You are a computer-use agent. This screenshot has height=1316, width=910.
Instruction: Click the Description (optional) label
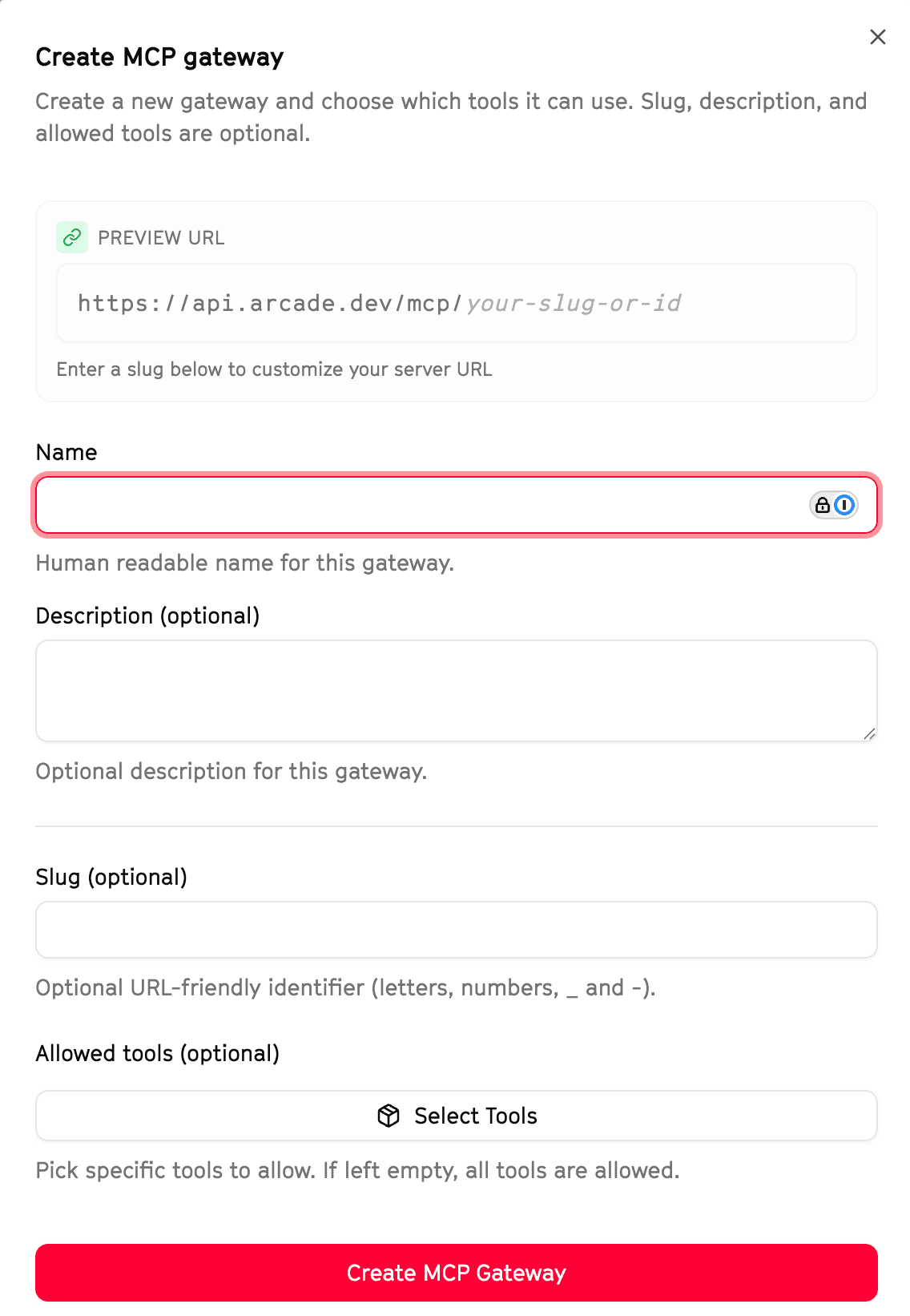[x=147, y=616]
